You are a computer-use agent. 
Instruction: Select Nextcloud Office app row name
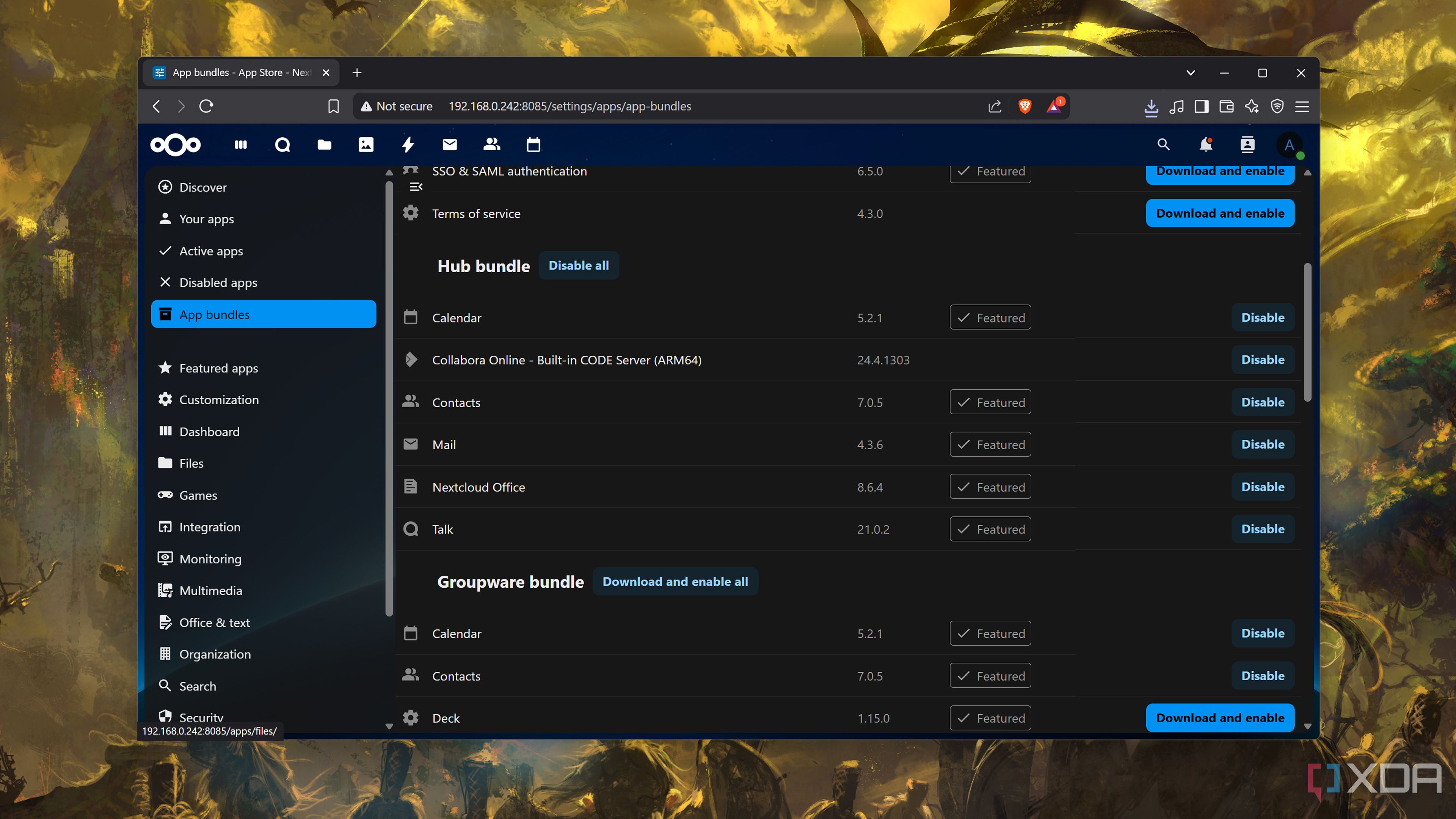(x=479, y=487)
